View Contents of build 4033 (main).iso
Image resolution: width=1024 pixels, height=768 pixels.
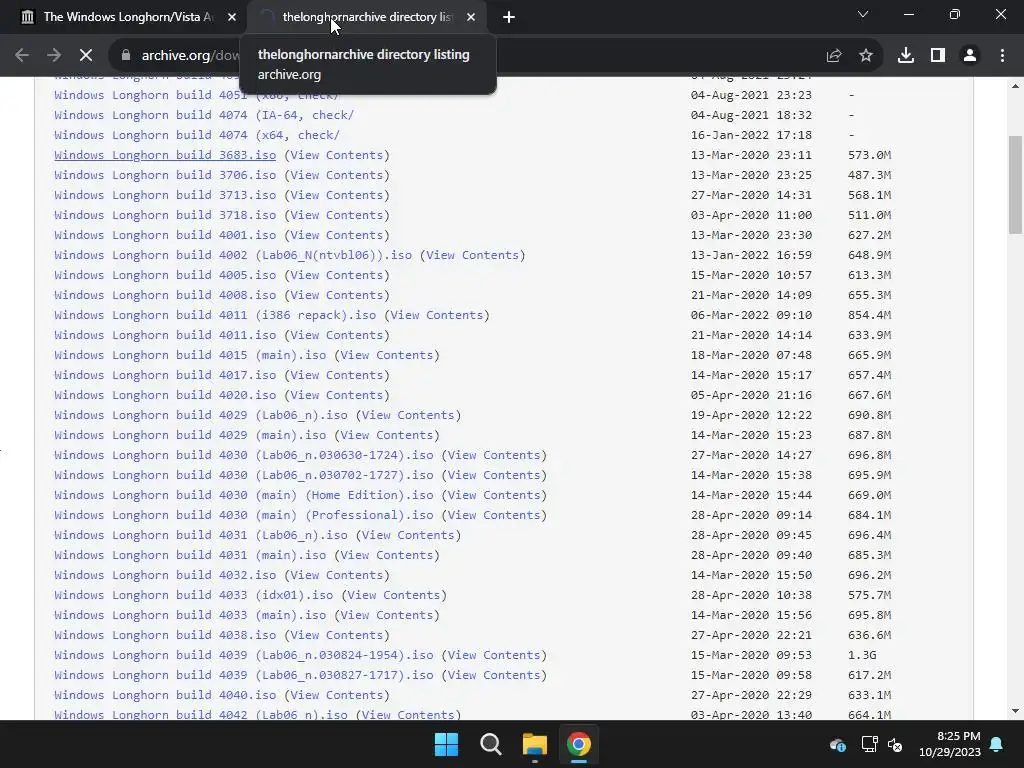[x=387, y=615]
